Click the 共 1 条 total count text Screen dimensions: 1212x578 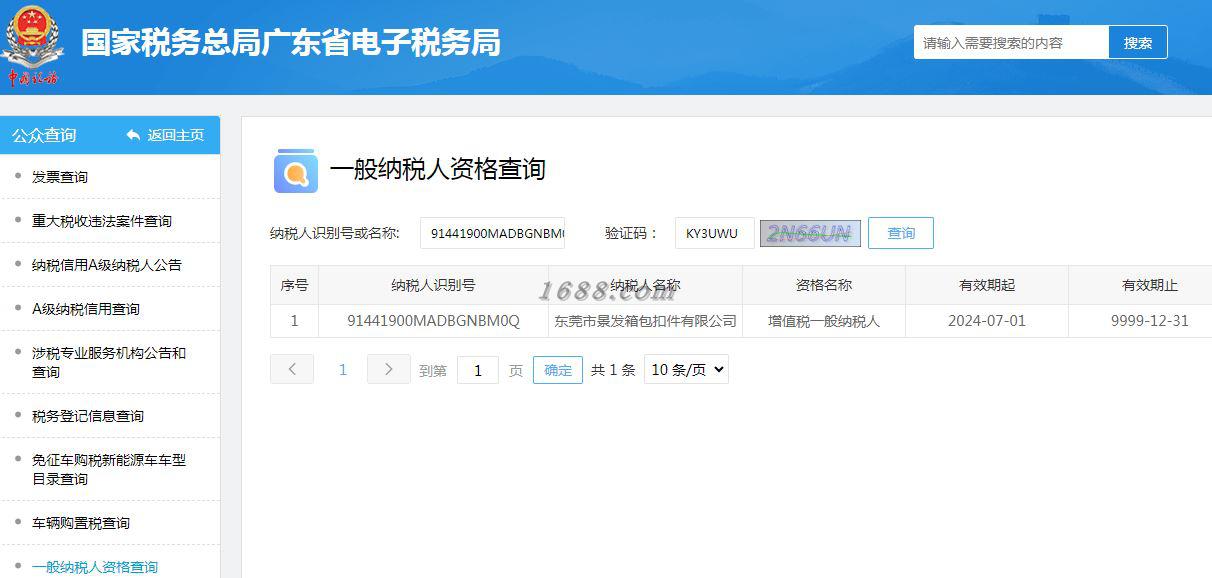613,370
